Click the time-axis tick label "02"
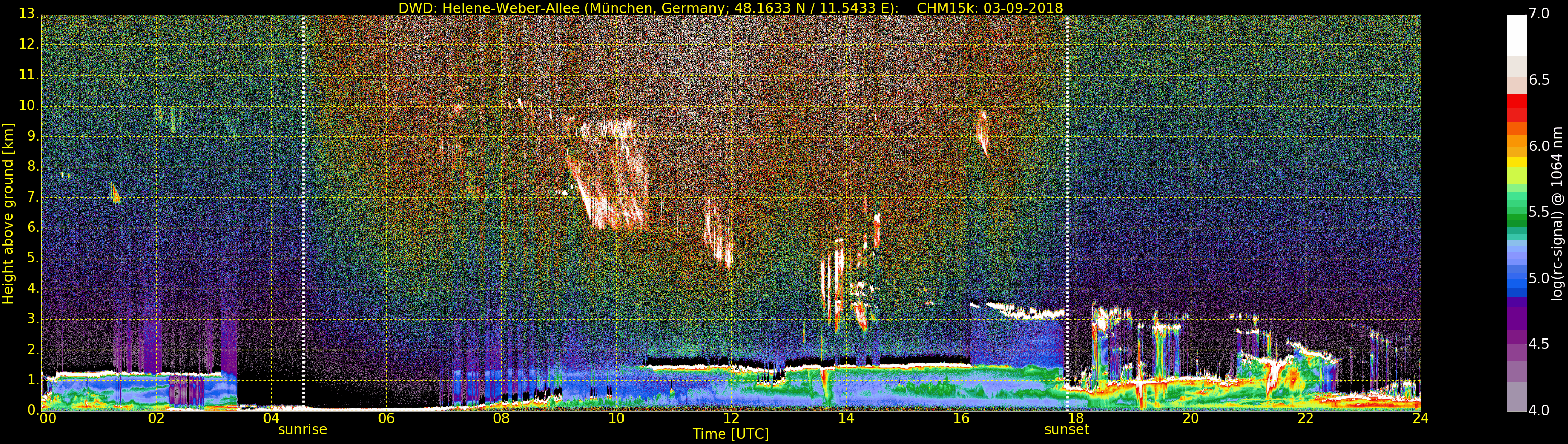Viewport: 1568px width, 444px height. pos(156,418)
